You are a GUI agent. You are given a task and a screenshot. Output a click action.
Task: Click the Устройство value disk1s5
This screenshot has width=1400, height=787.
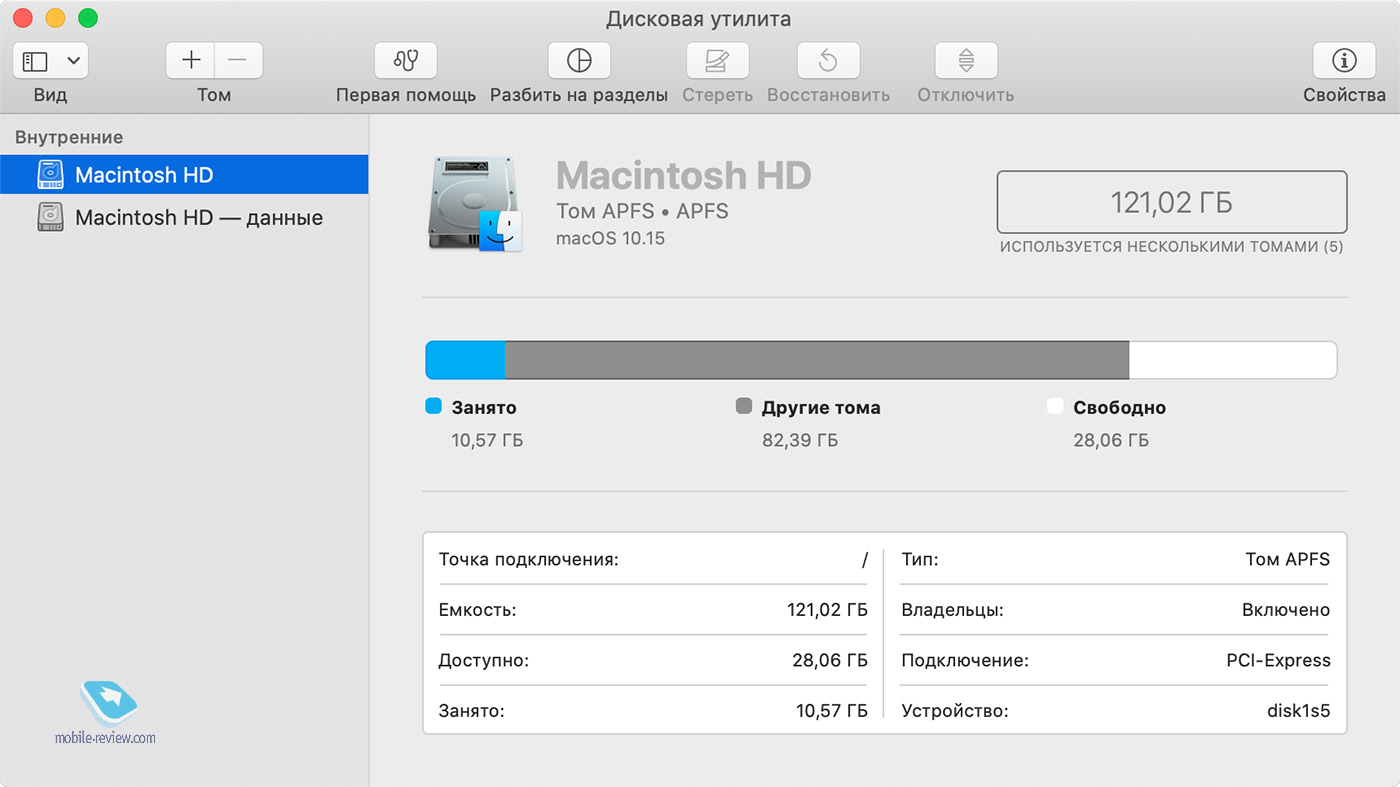(1298, 711)
